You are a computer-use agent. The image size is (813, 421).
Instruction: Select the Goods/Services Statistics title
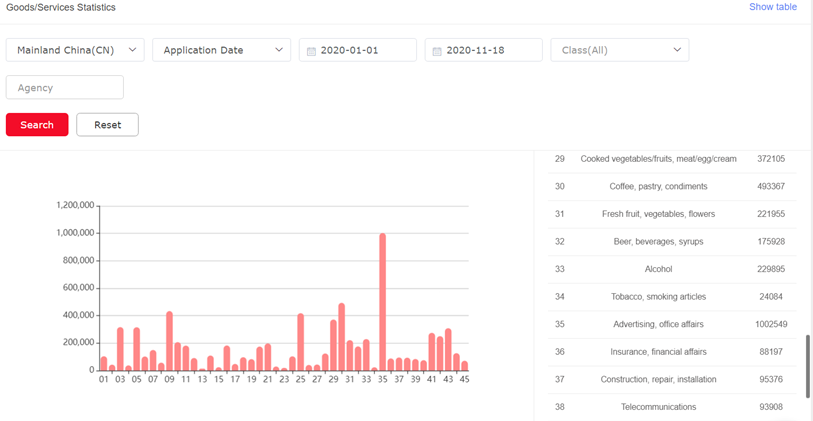[61, 7]
